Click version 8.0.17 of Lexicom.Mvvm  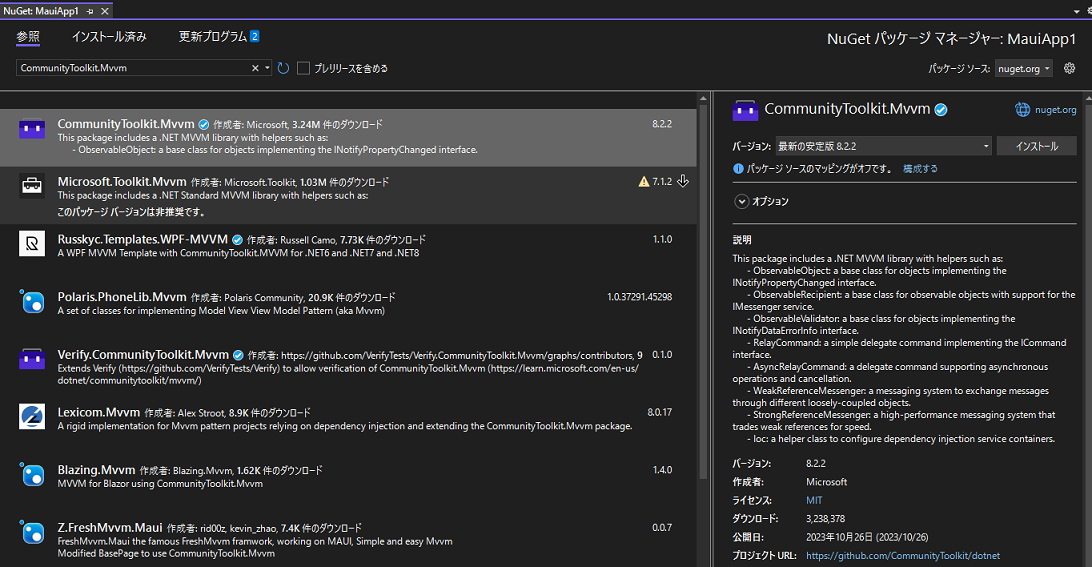660,412
